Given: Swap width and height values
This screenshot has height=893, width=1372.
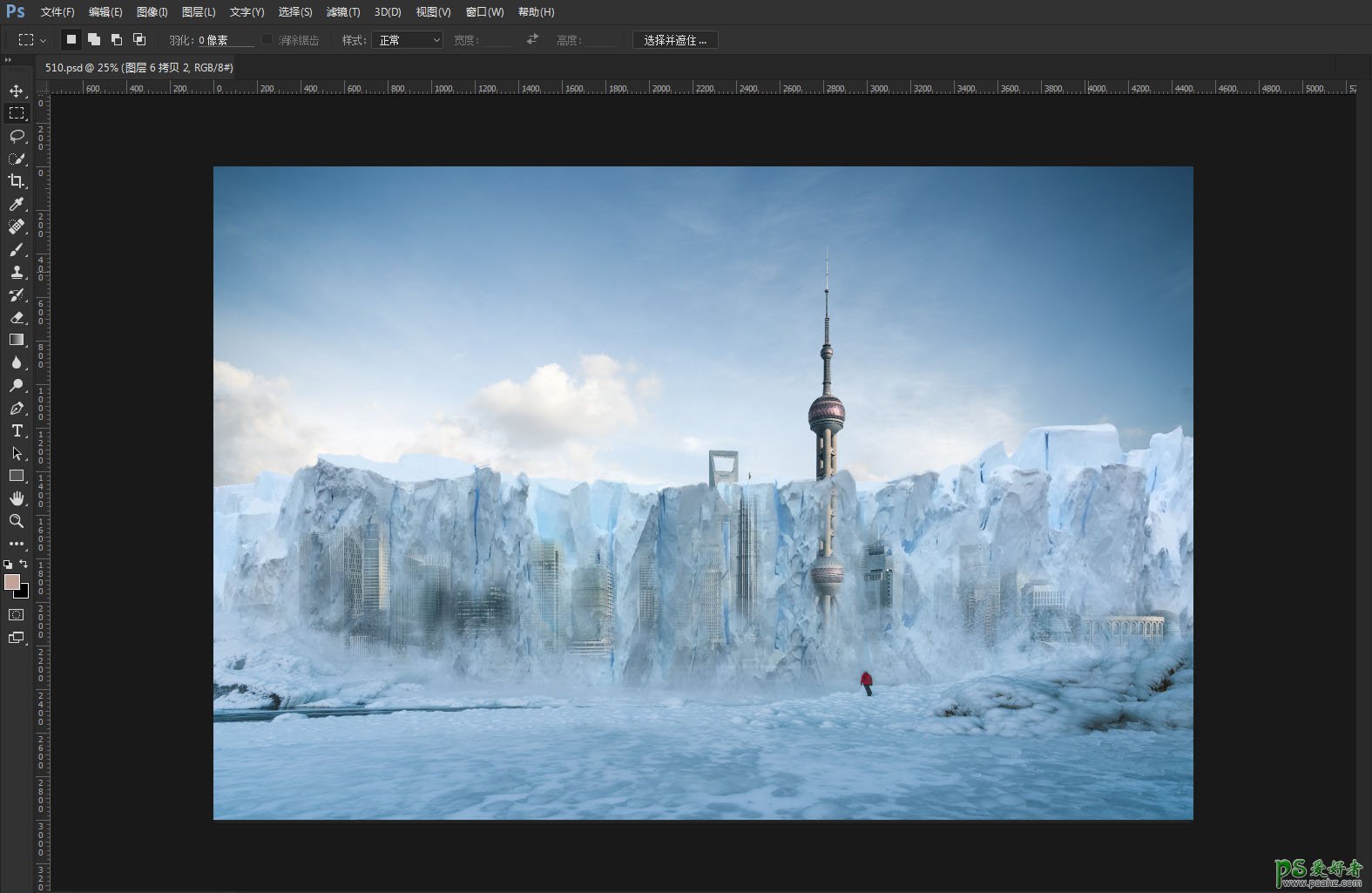Looking at the screenshot, I should [532, 39].
